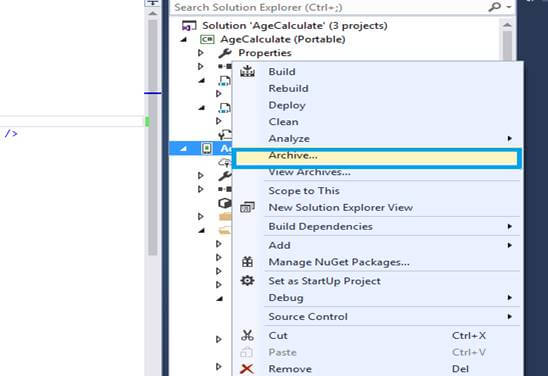Open search options dropdown arrow
Viewport: 548px width, 376px height.
(x=509, y=7)
